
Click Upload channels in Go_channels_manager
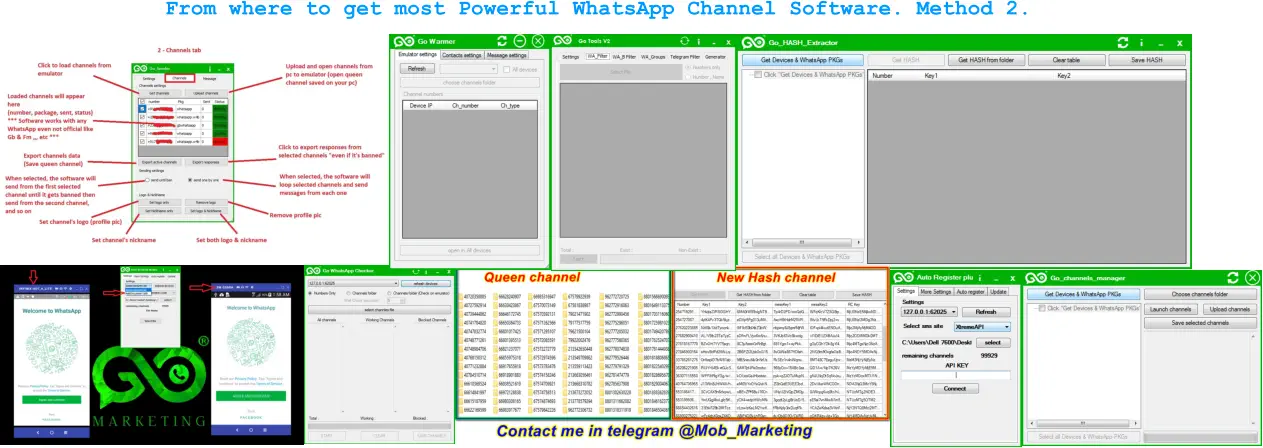(1229, 310)
